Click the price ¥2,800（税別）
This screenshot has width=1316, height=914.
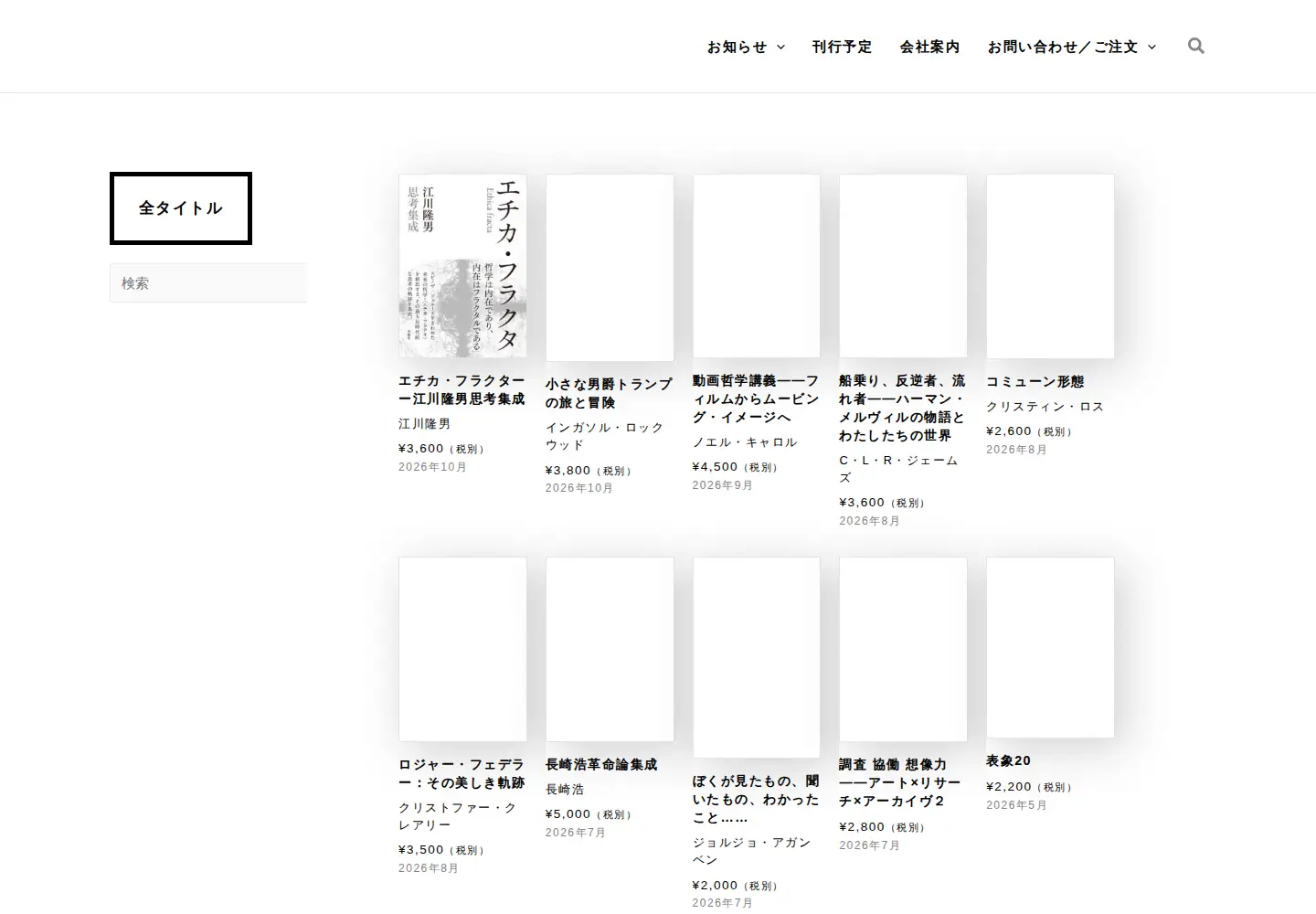tap(884, 827)
